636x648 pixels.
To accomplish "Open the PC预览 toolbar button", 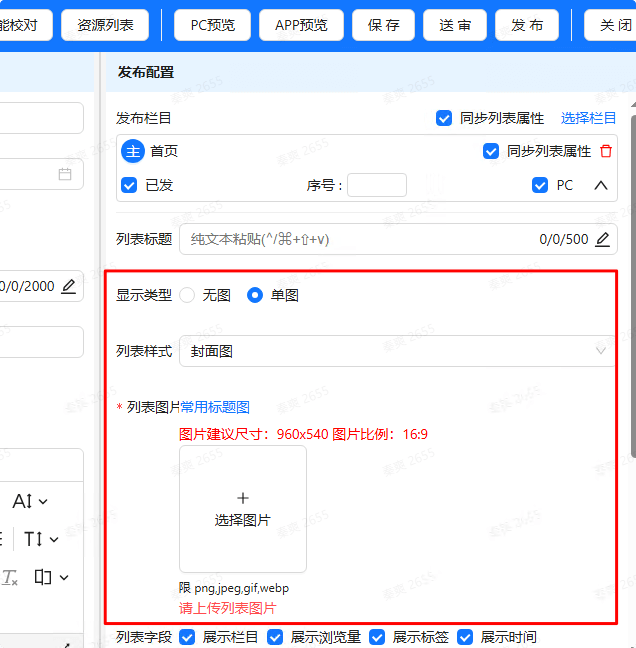I will coord(213,25).
